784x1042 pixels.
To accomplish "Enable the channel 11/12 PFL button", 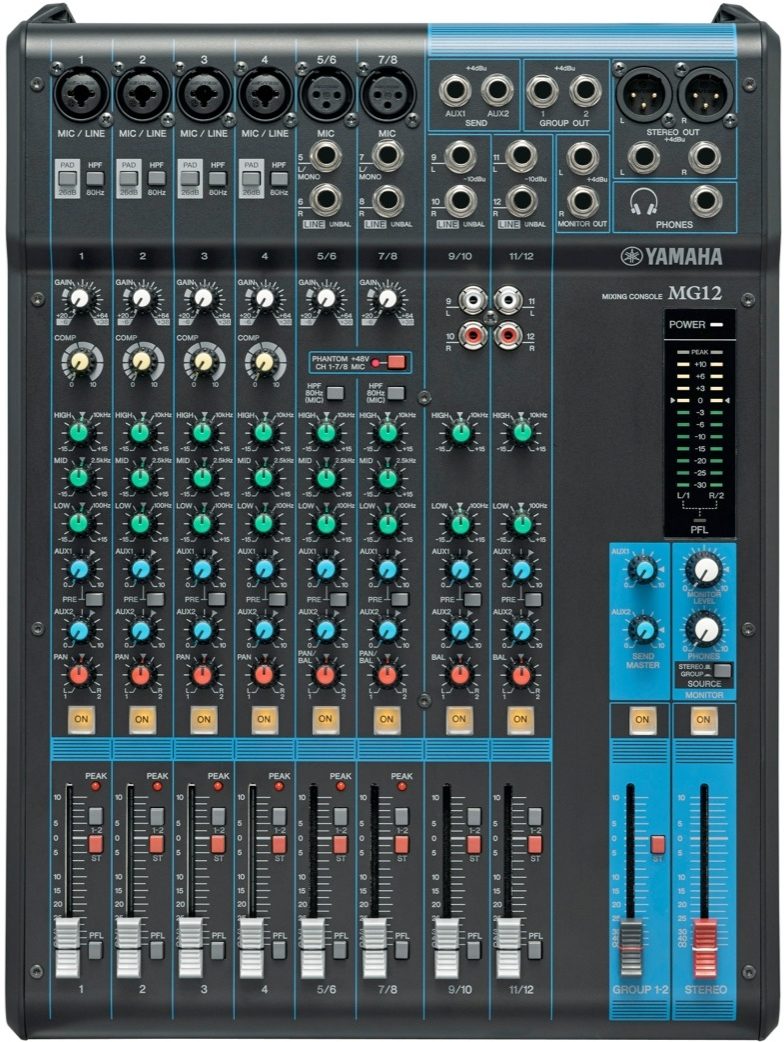I will pos(535,950).
